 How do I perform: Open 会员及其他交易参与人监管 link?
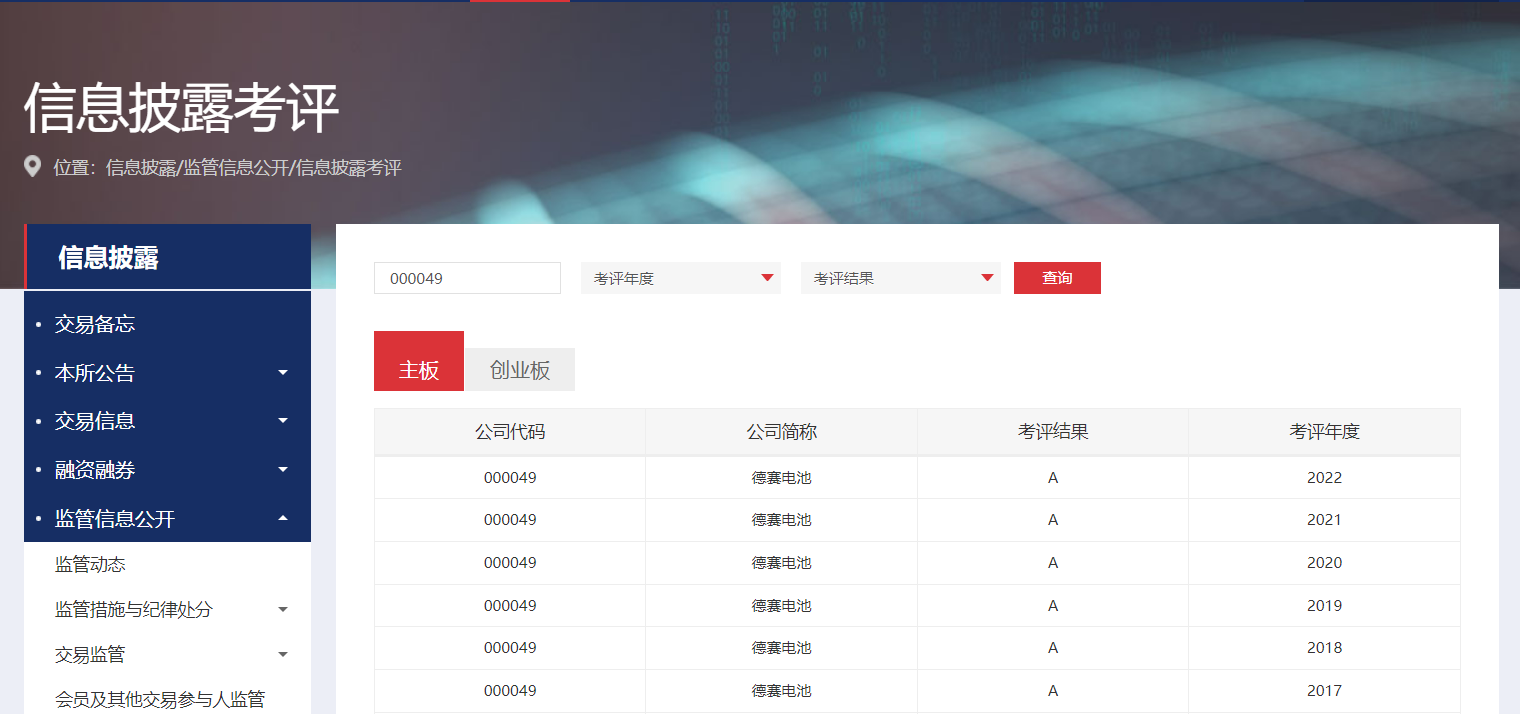tap(160, 699)
